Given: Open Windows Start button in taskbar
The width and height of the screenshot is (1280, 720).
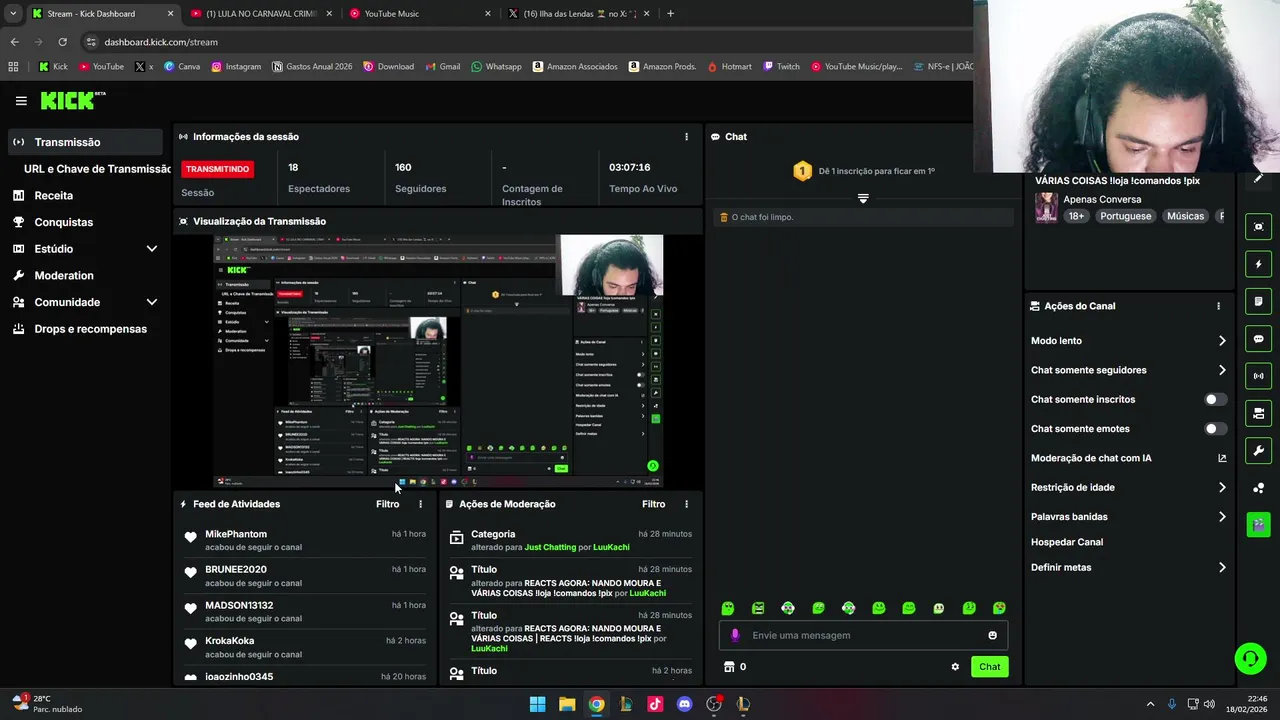Looking at the screenshot, I should (x=537, y=704).
